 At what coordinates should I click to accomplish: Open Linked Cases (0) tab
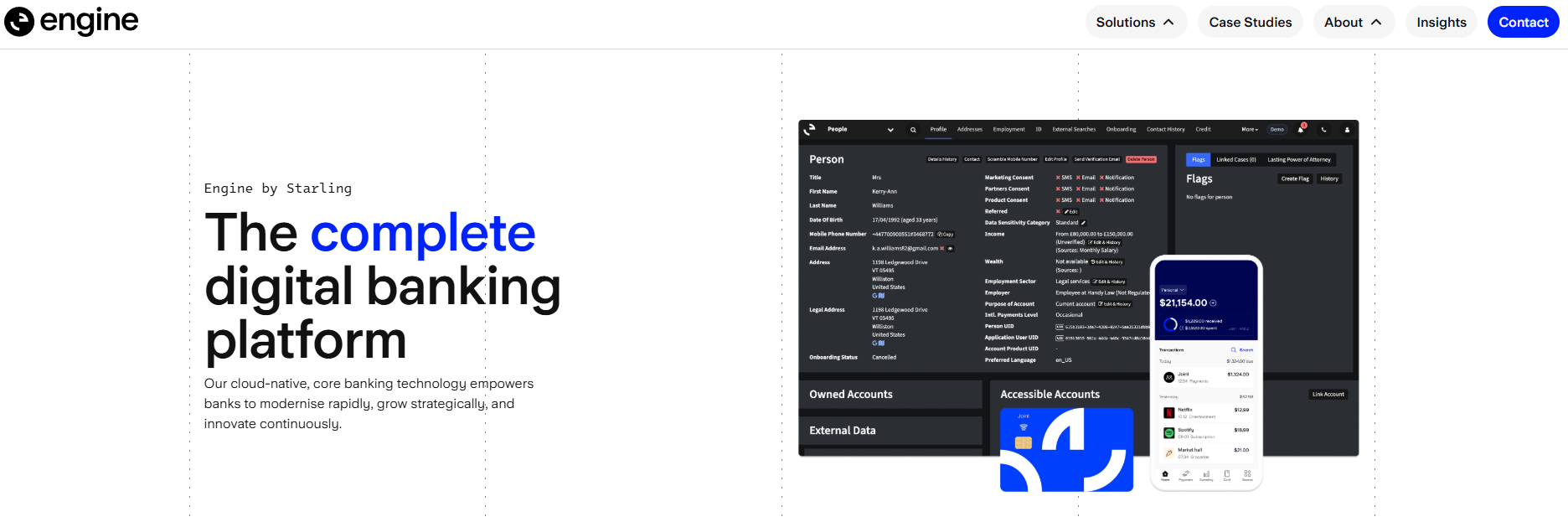click(1236, 159)
